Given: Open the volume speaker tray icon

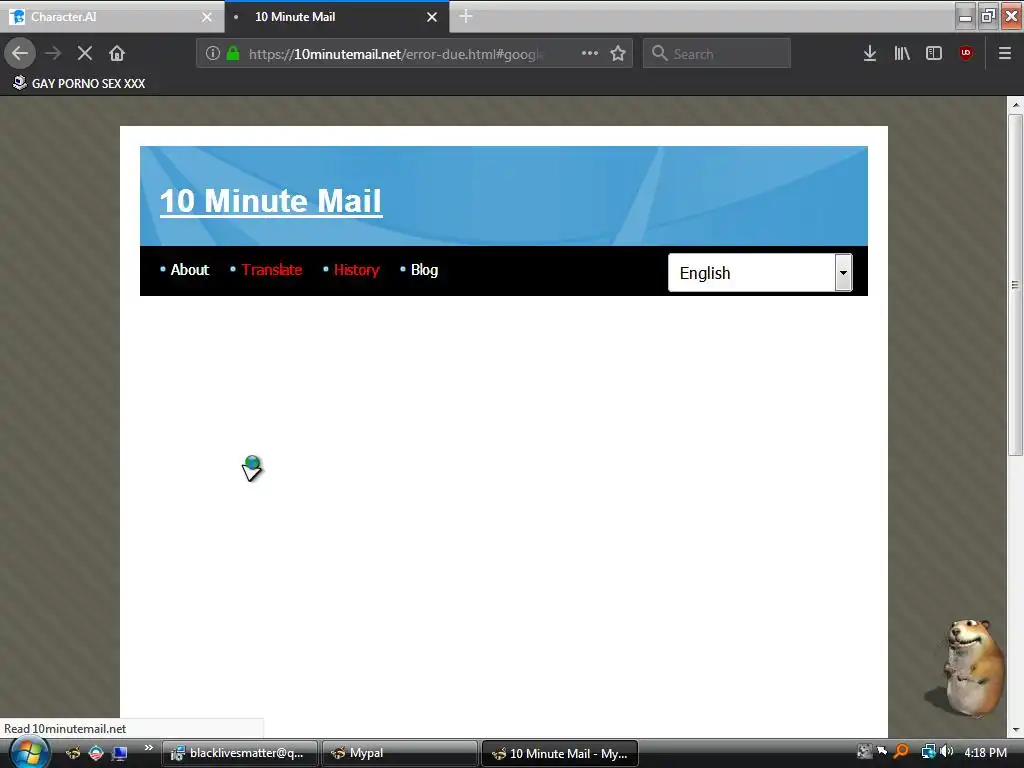Looking at the screenshot, I should coord(946,752).
